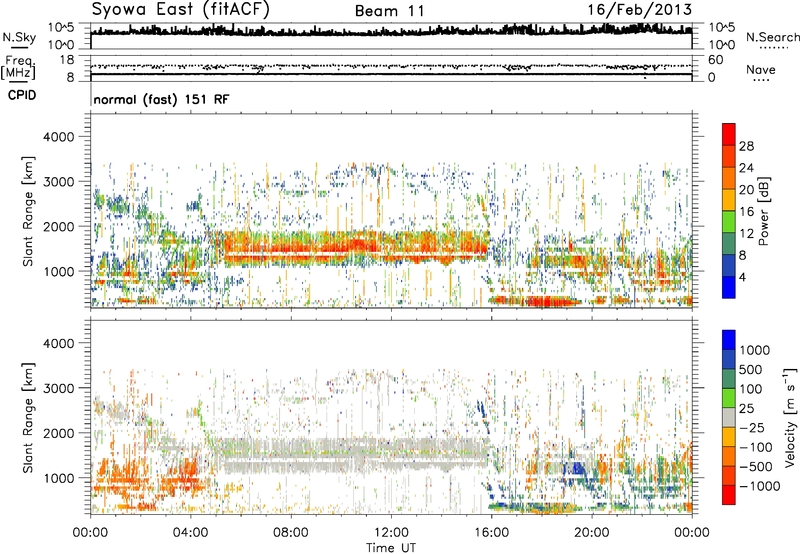The width and height of the screenshot is (800, 554).
Task: Pick the light green 12–16 dB Power colorbar segment
Action: (x=729, y=222)
